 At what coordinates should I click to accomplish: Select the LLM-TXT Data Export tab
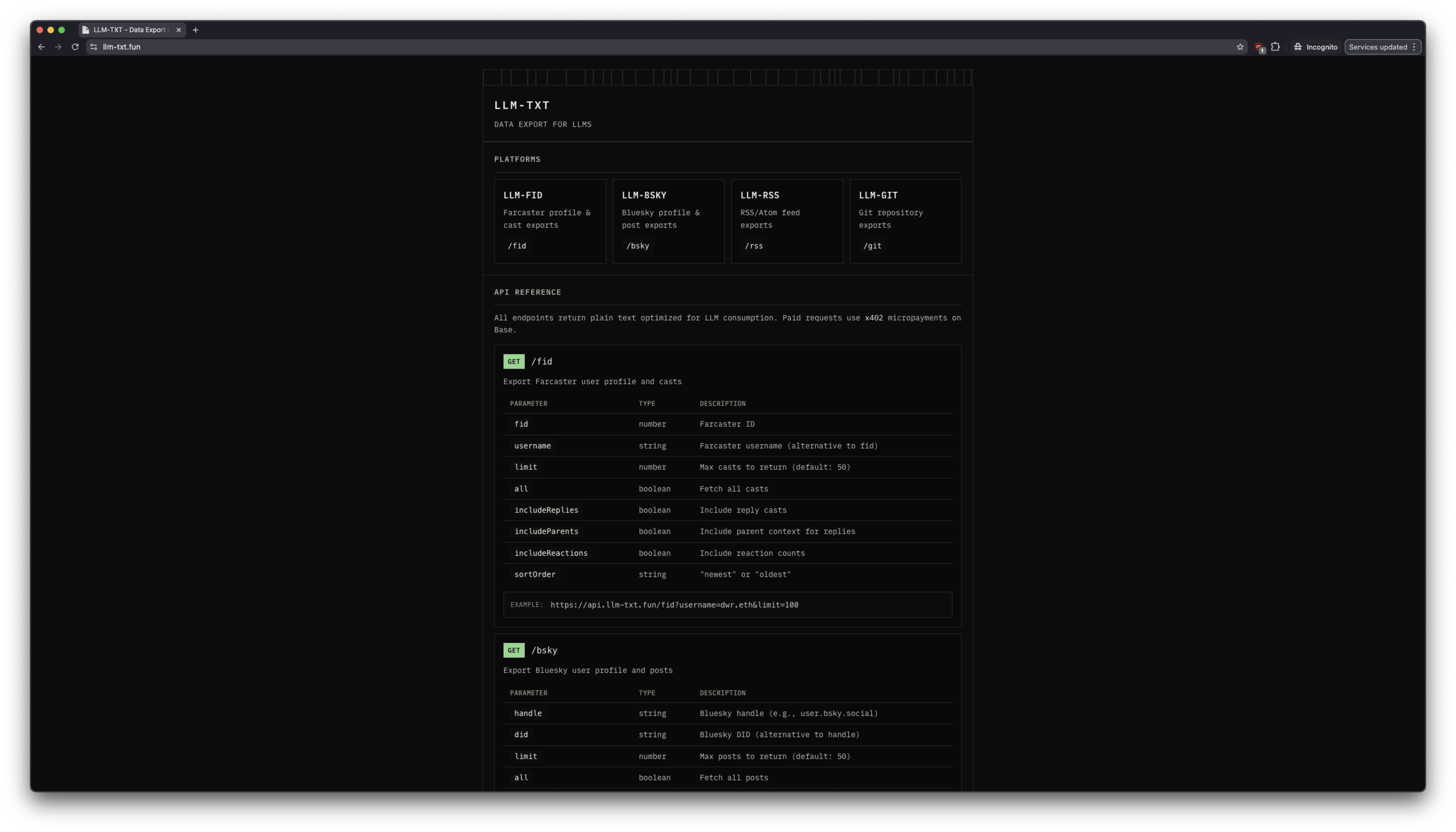[129, 30]
